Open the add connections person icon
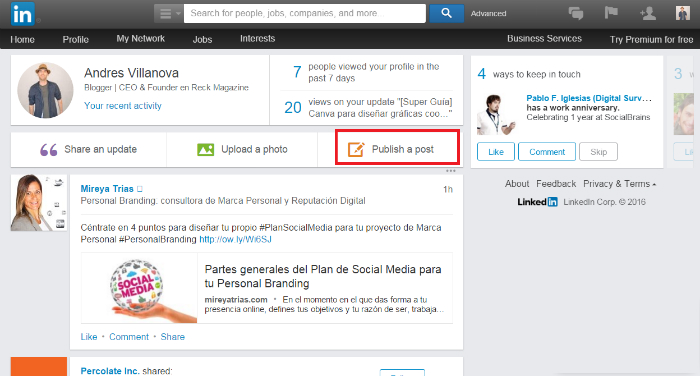The height and width of the screenshot is (376, 700). tap(648, 13)
